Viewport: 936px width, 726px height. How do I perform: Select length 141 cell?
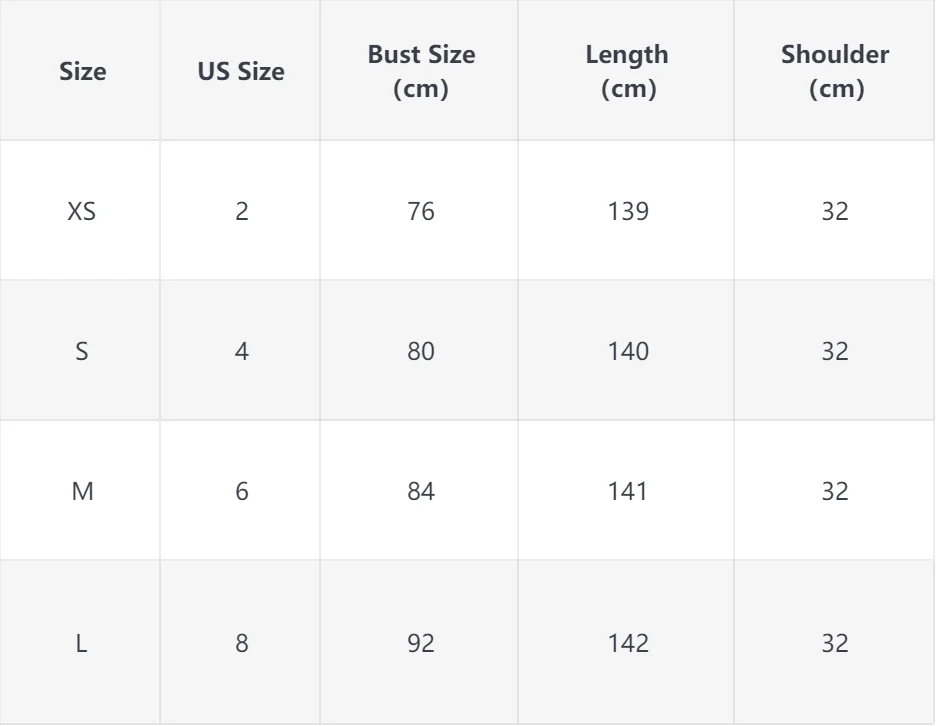pos(627,491)
